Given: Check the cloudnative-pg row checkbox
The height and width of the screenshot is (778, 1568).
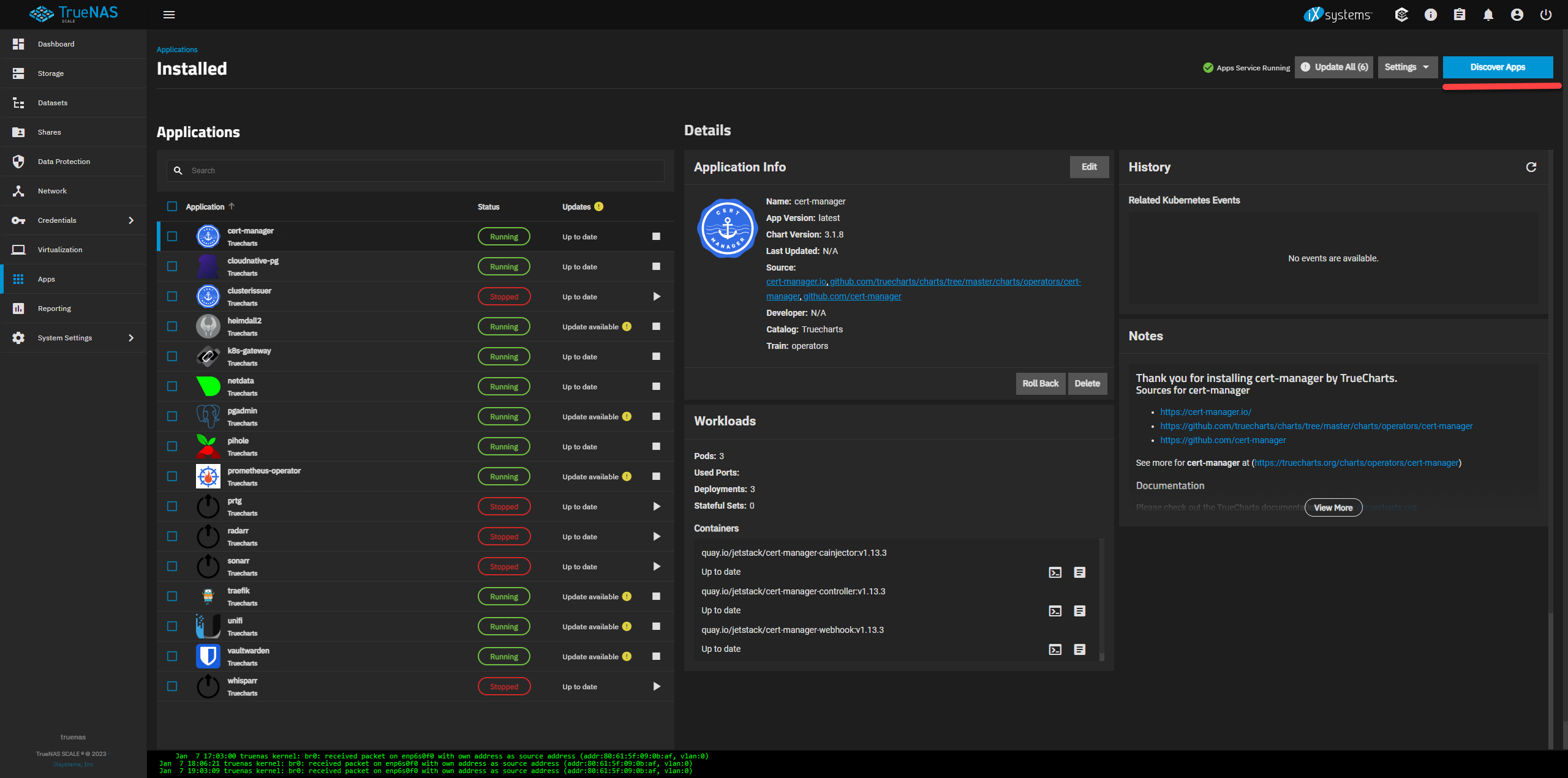Looking at the screenshot, I should pyautogui.click(x=172, y=266).
